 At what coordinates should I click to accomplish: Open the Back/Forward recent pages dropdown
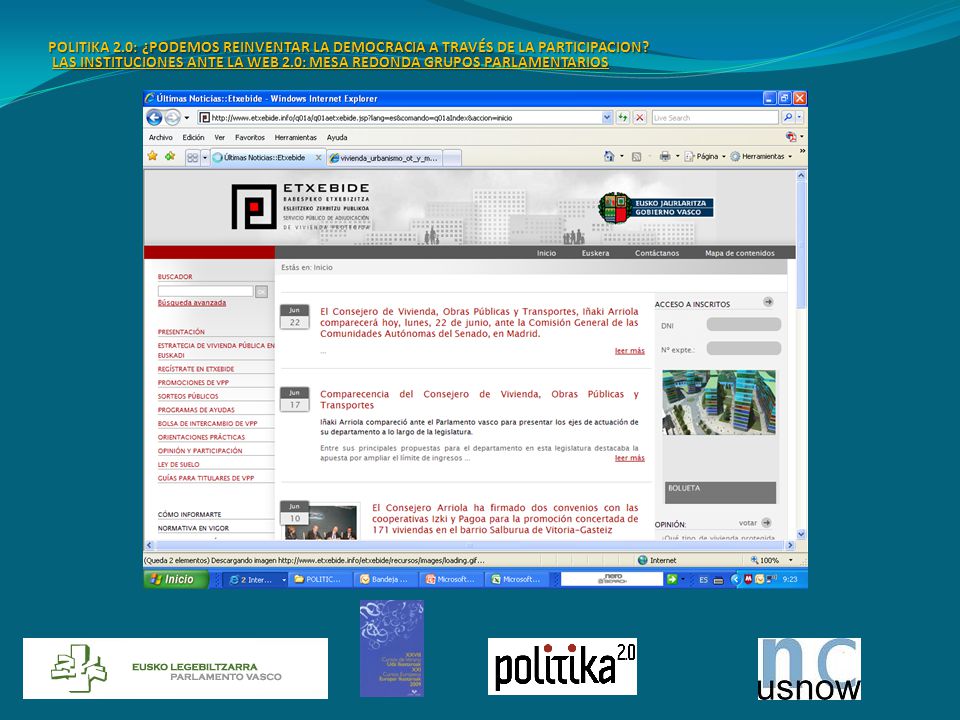187,118
